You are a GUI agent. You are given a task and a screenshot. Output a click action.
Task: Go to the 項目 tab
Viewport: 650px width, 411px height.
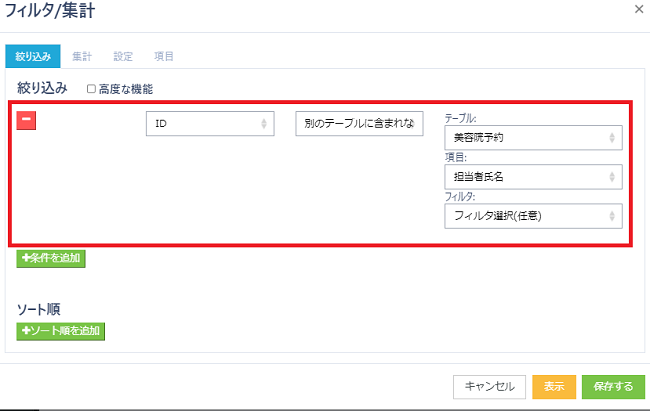coord(164,56)
